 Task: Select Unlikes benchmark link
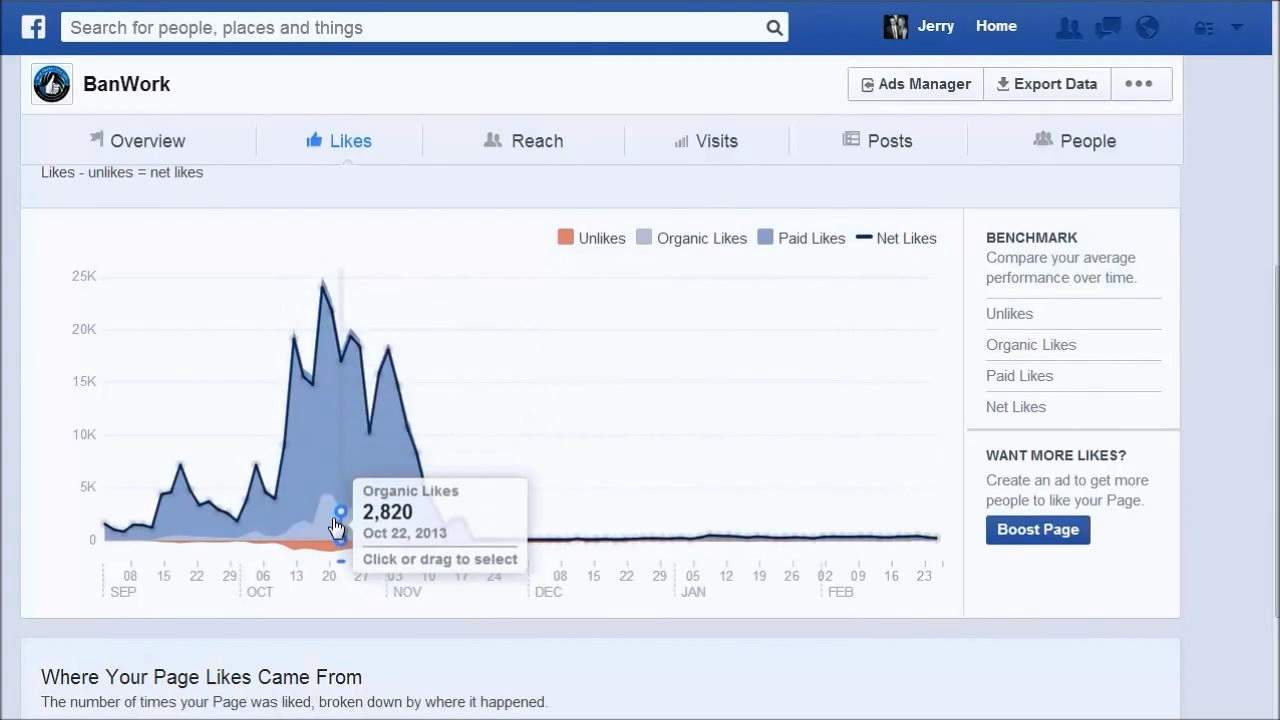[x=1009, y=314]
